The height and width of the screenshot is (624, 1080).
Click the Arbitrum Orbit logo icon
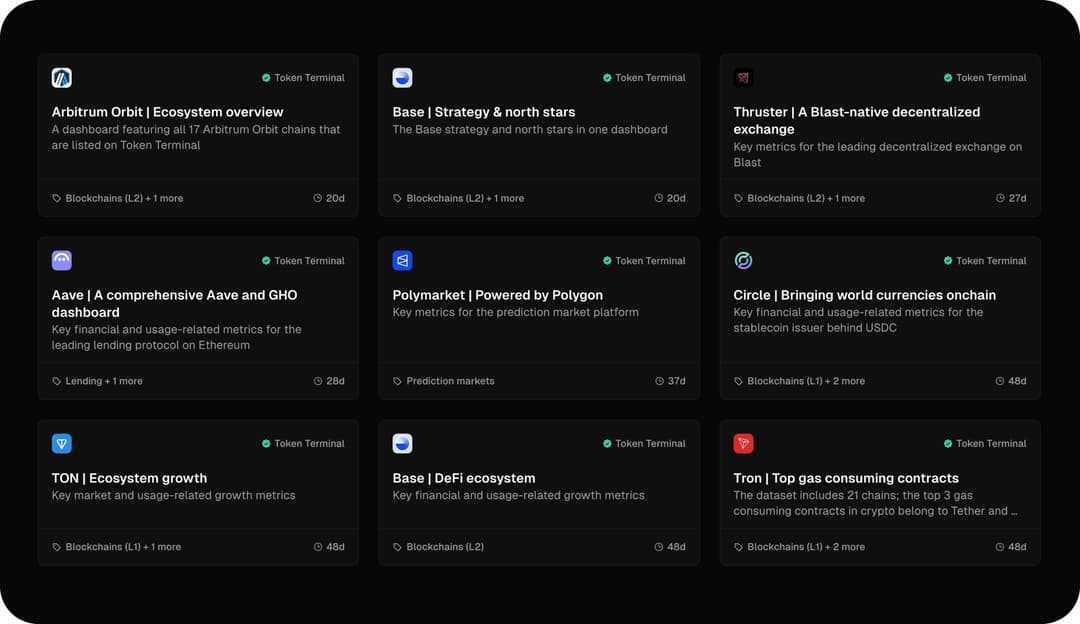click(61, 78)
